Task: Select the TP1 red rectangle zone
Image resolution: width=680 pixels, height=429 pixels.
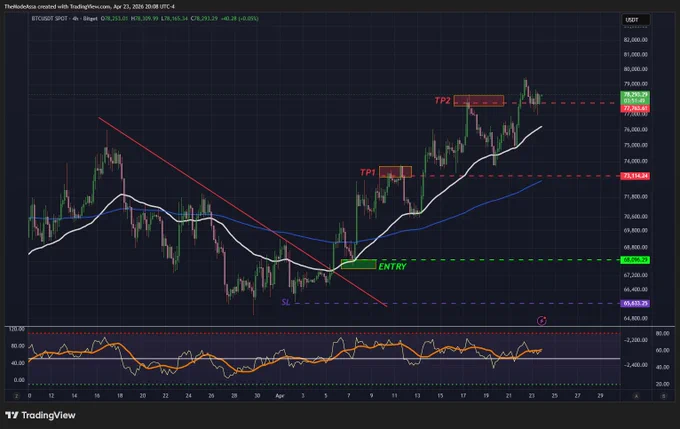Action: pos(396,172)
